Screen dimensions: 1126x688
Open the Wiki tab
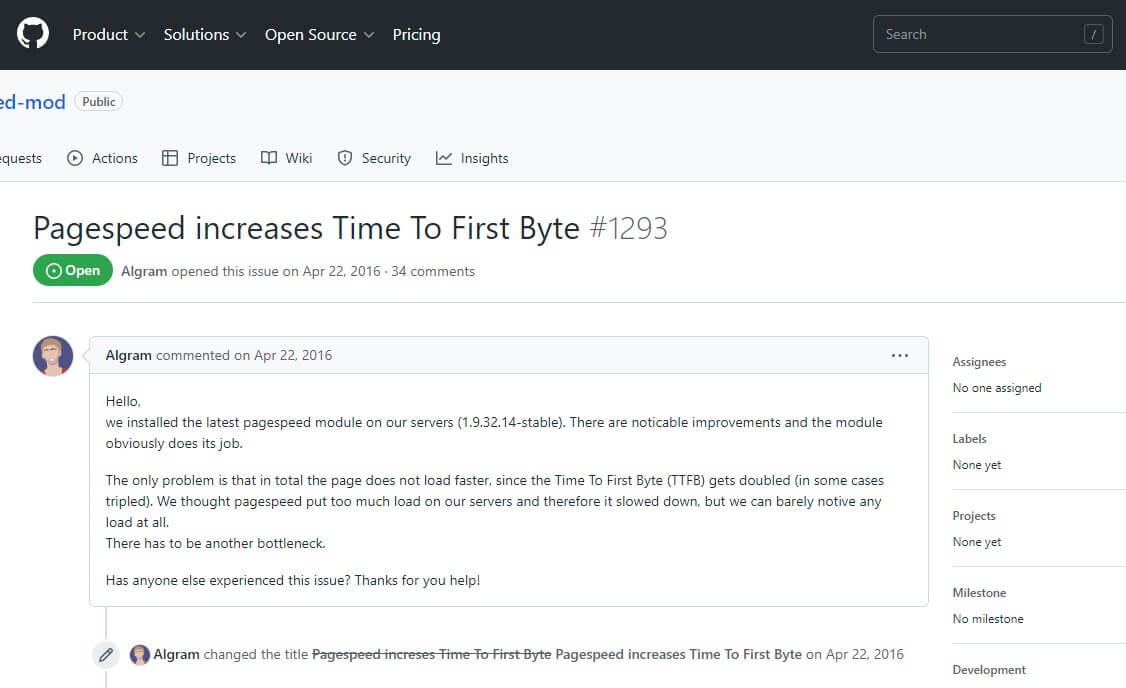click(x=286, y=158)
